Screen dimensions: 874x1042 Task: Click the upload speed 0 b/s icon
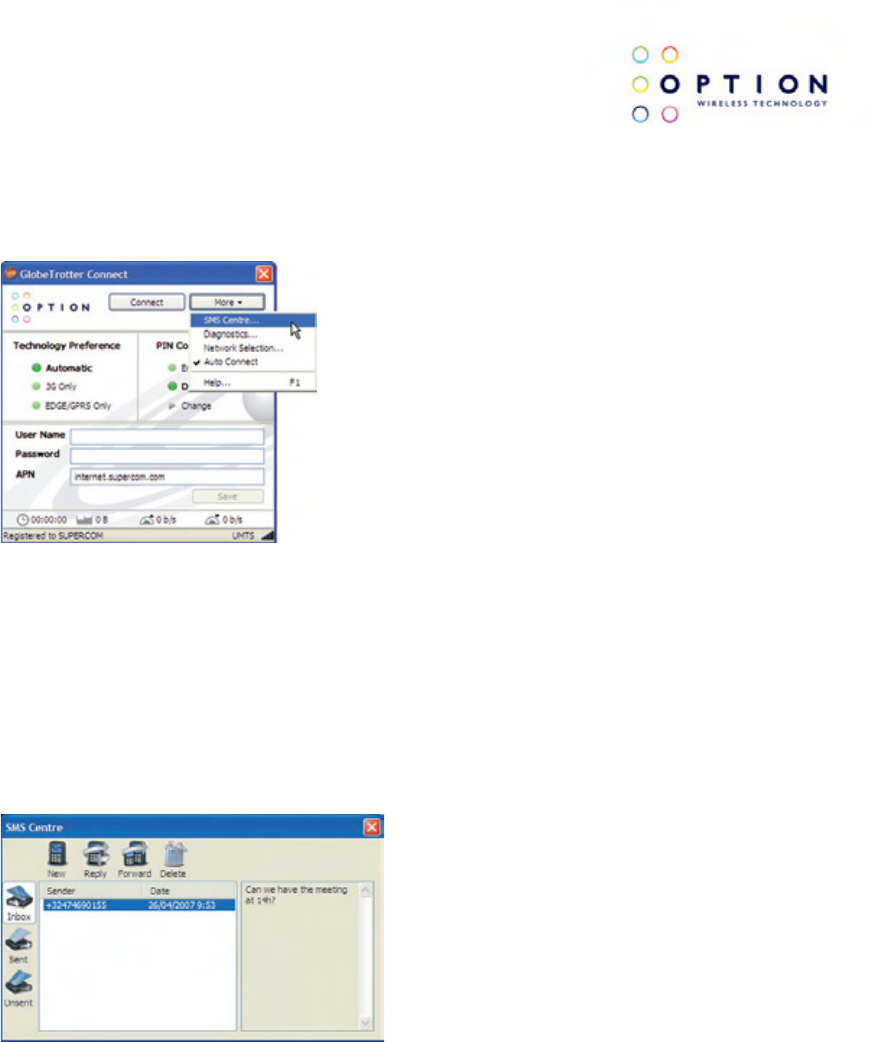pos(147,520)
